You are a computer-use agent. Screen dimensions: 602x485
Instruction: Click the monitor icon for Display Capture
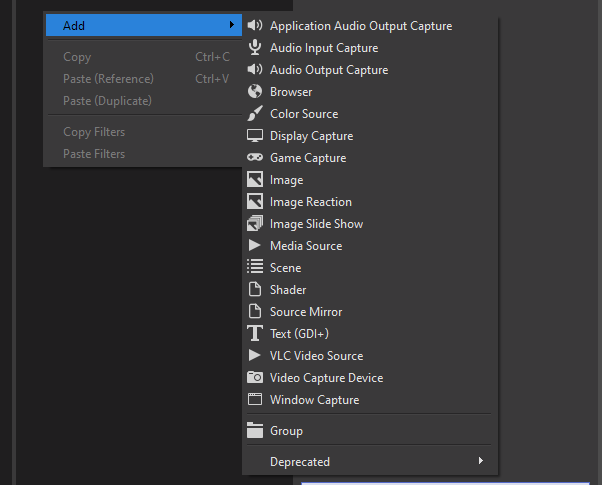[x=255, y=136]
